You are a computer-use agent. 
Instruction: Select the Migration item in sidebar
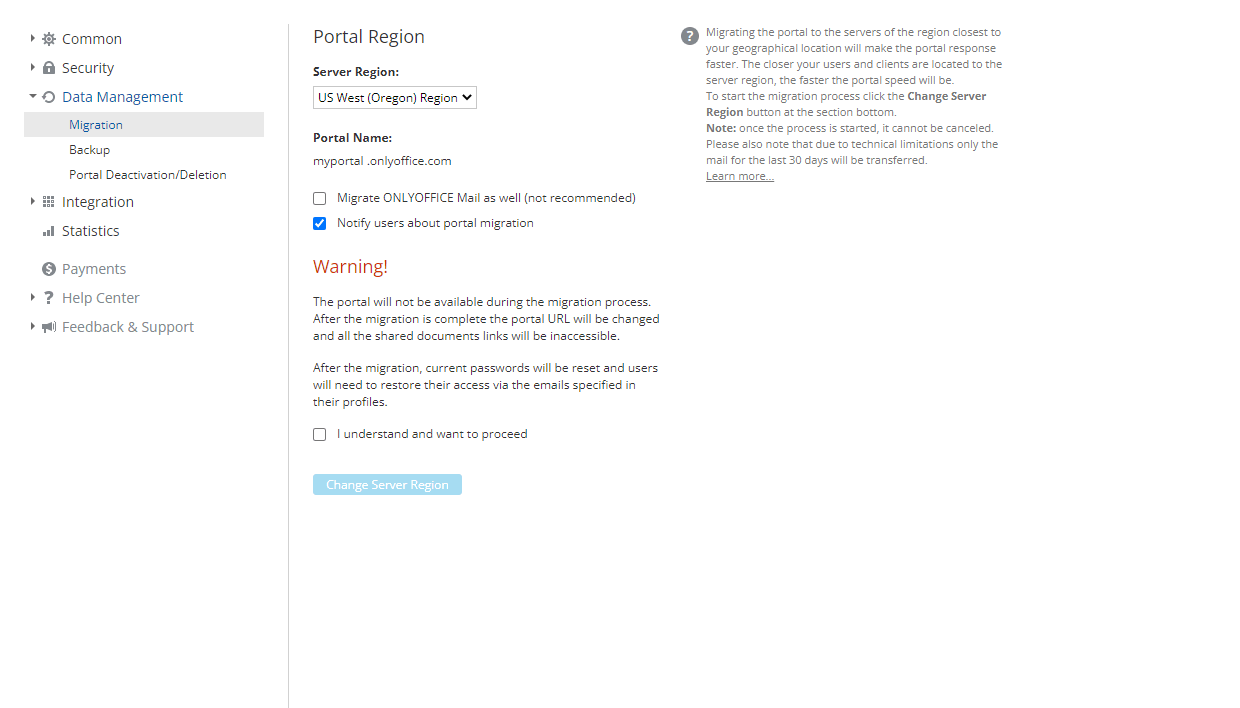point(96,124)
